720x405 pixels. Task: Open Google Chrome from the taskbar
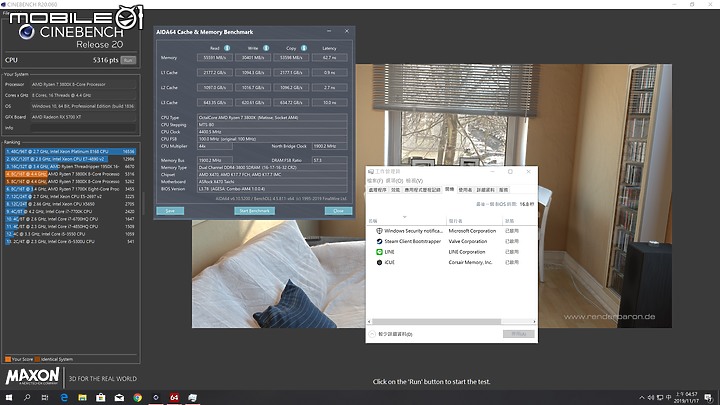pyautogui.click(x=137, y=397)
